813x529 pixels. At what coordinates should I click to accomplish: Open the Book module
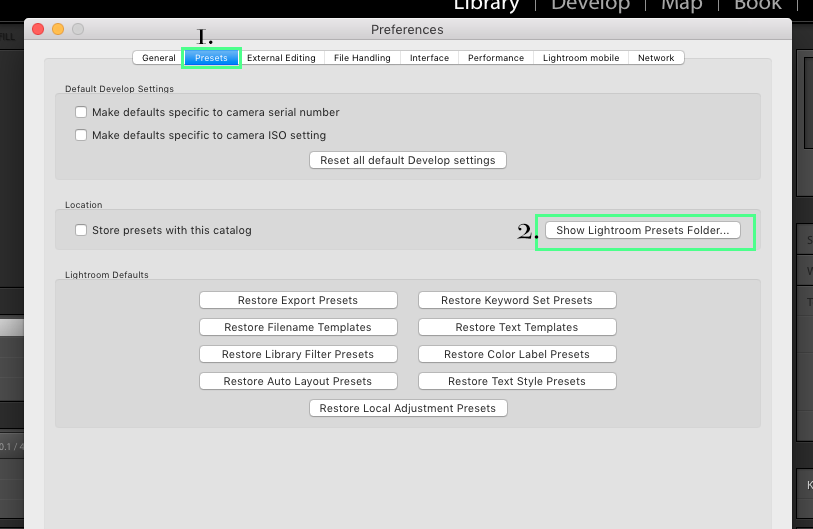click(758, 5)
